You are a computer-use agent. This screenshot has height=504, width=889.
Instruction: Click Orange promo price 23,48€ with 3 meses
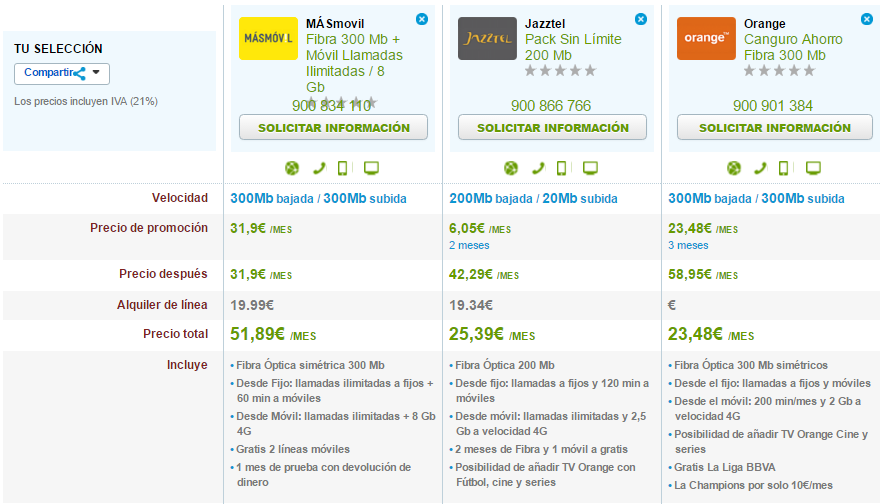coord(702,228)
